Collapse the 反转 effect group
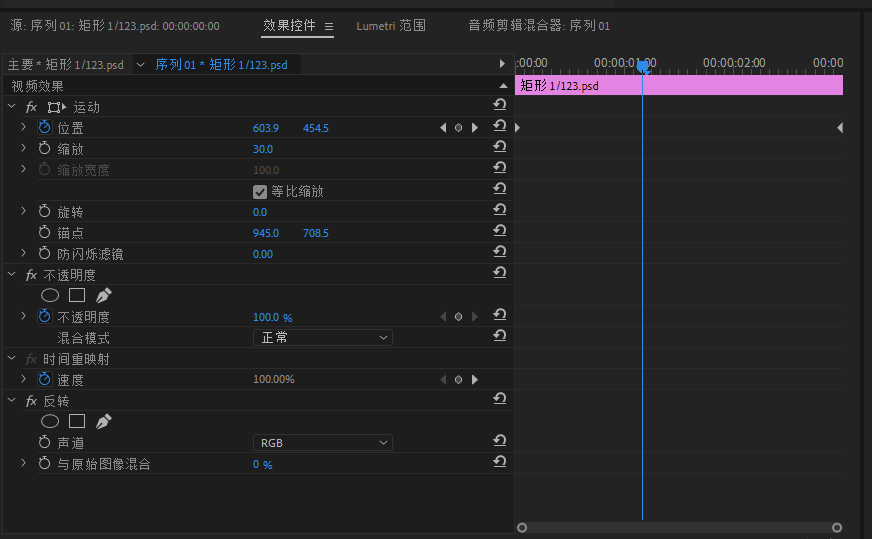The height and width of the screenshot is (539, 872). click(x=12, y=400)
